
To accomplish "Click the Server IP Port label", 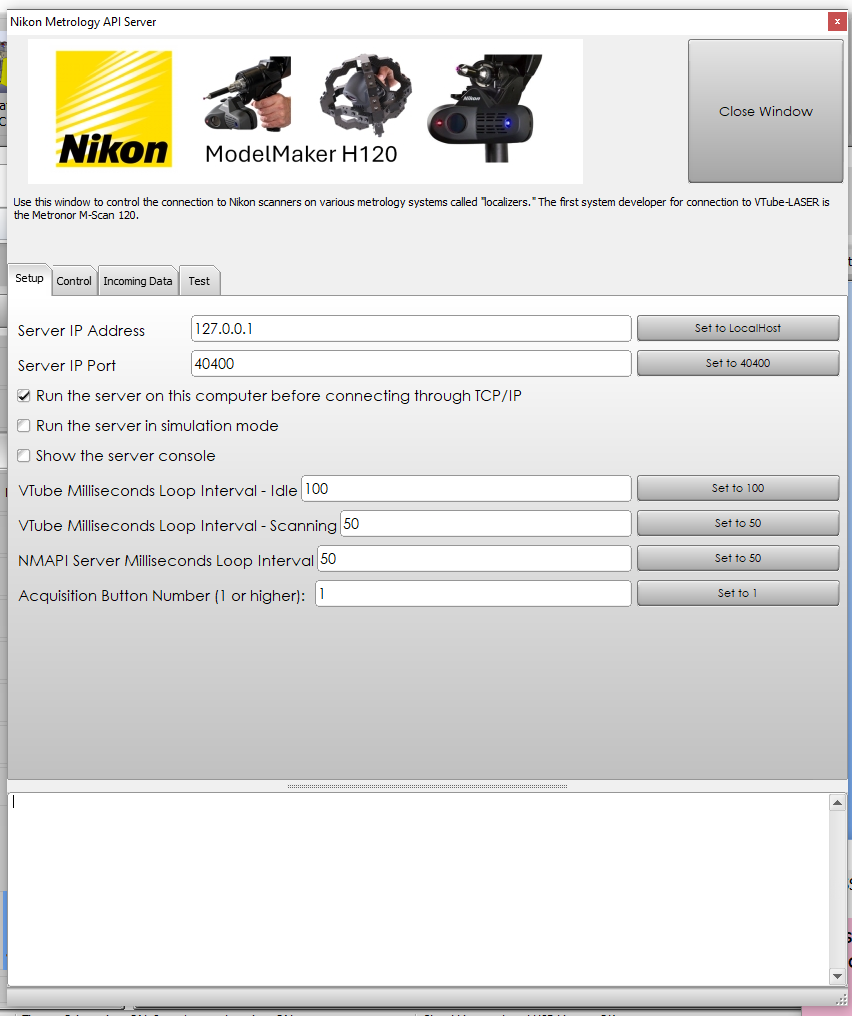I will coord(67,365).
